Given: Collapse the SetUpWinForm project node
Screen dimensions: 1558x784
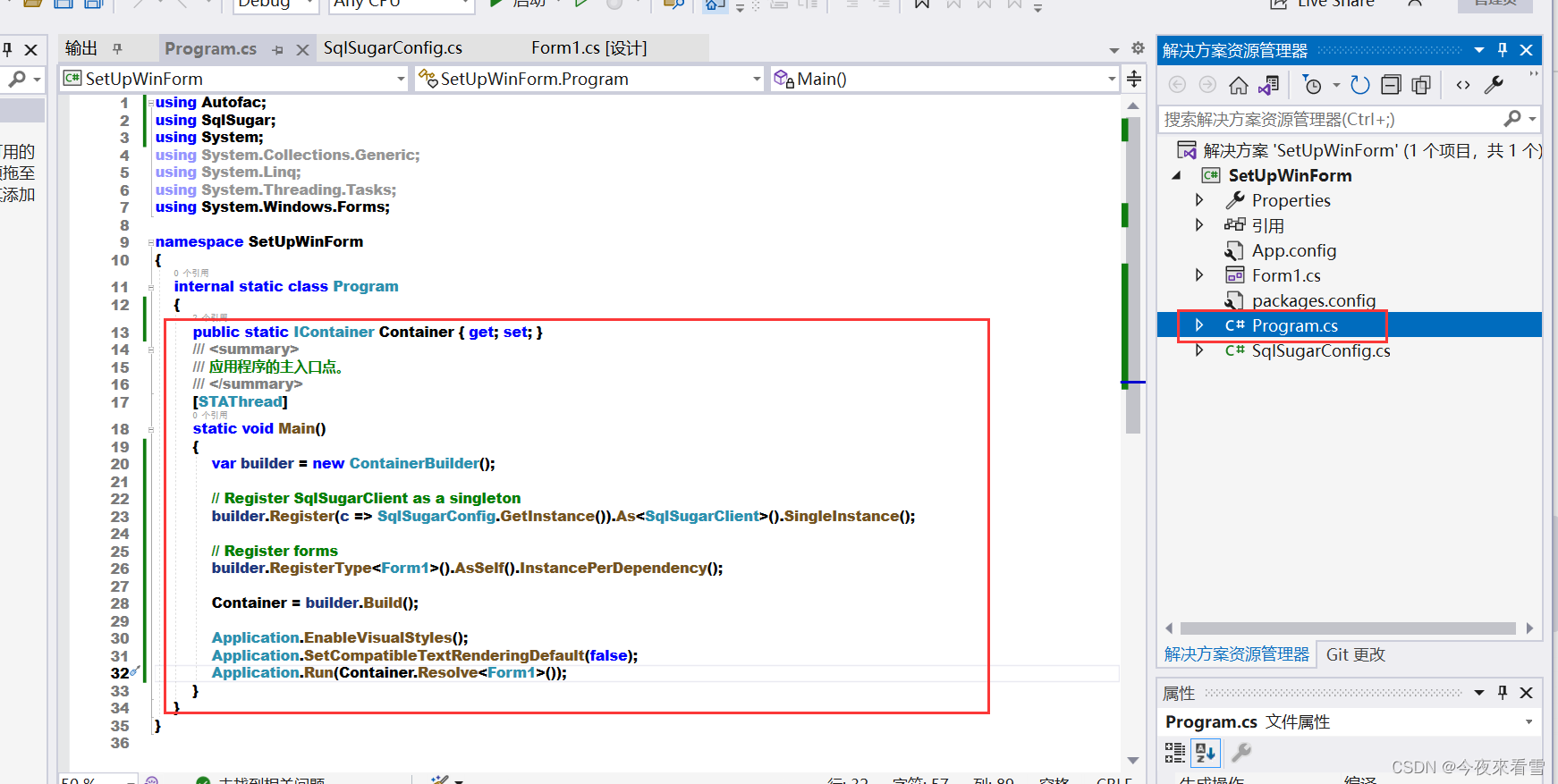Looking at the screenshot, I should point(1177,176).
